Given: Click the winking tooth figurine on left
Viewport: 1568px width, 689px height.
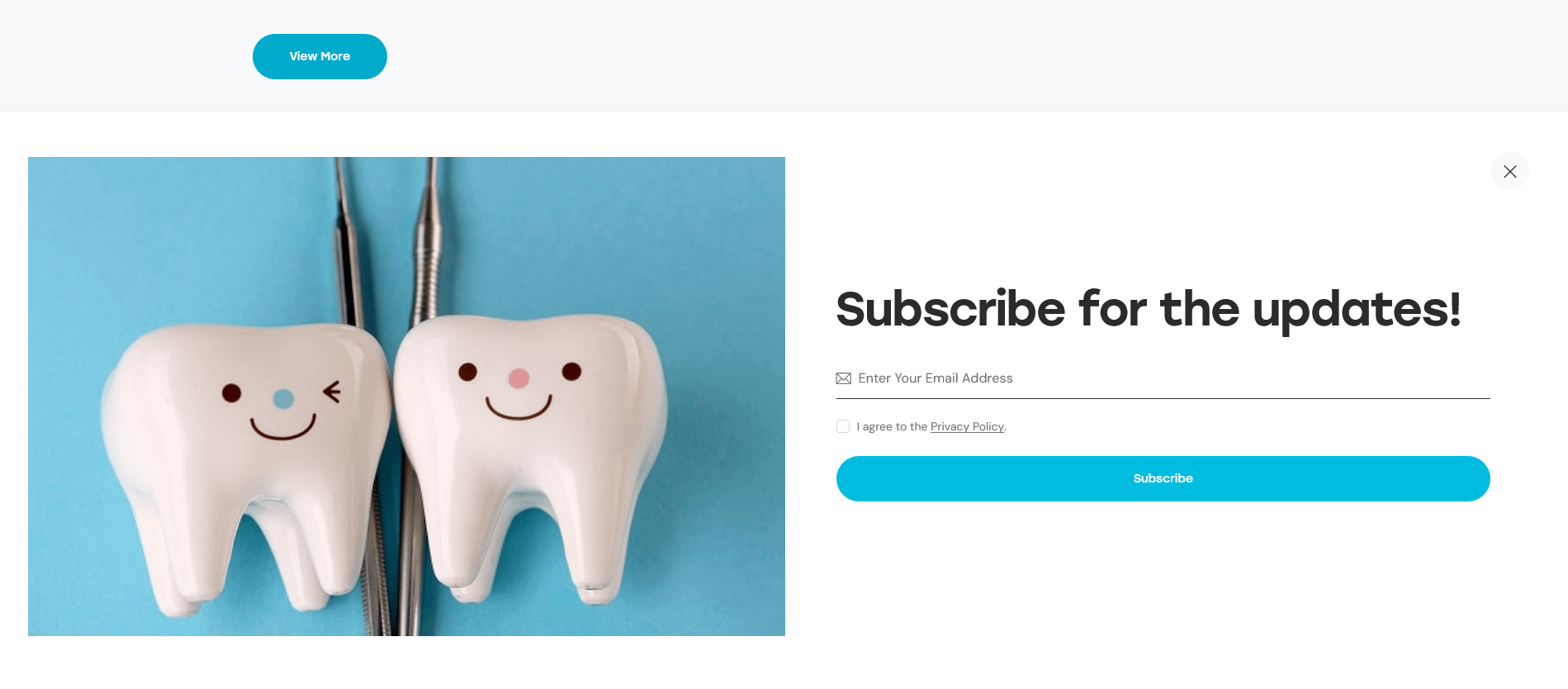Looking at the screenshot, I should (248, 467).
